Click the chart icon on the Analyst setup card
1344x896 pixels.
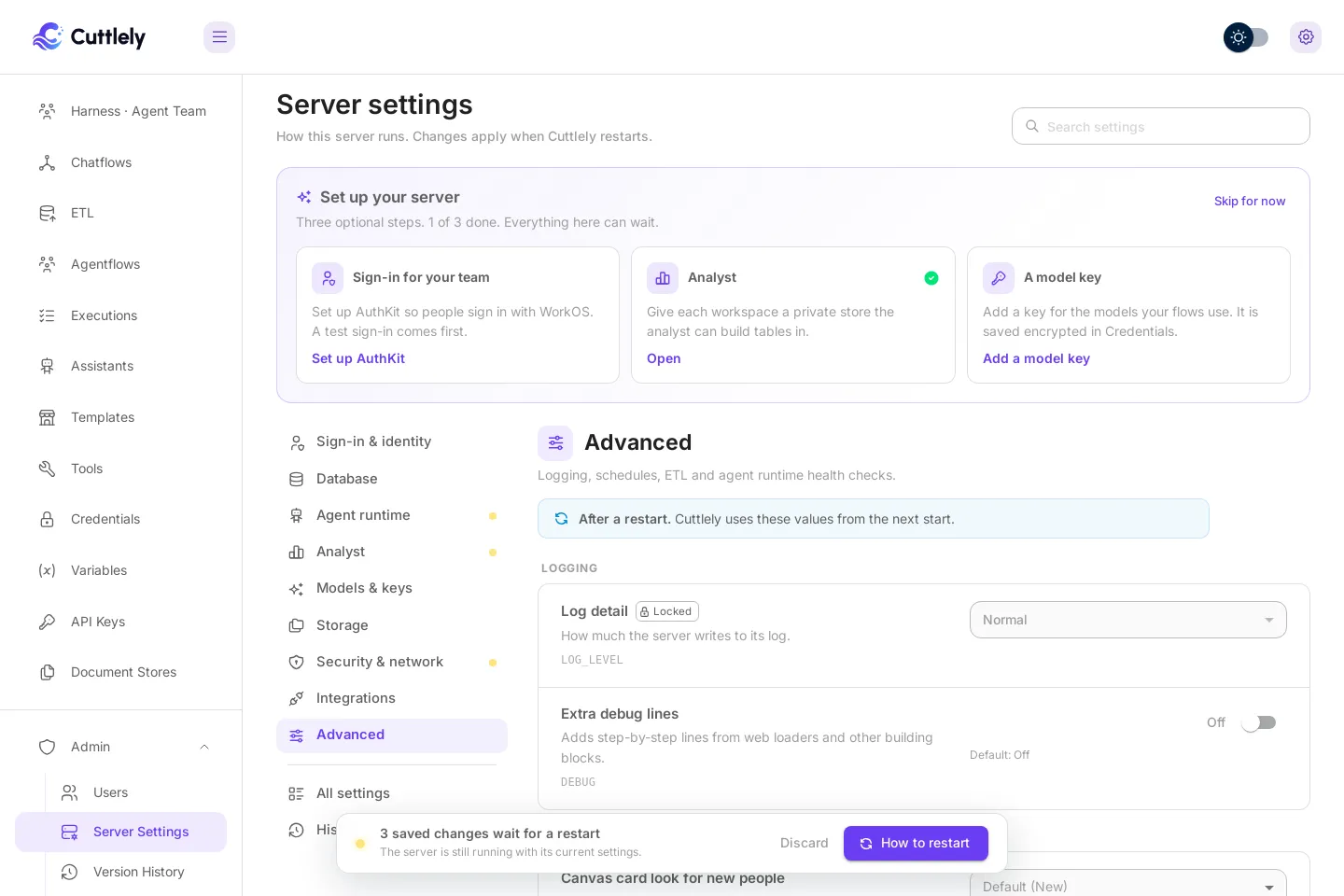point(663,278)
